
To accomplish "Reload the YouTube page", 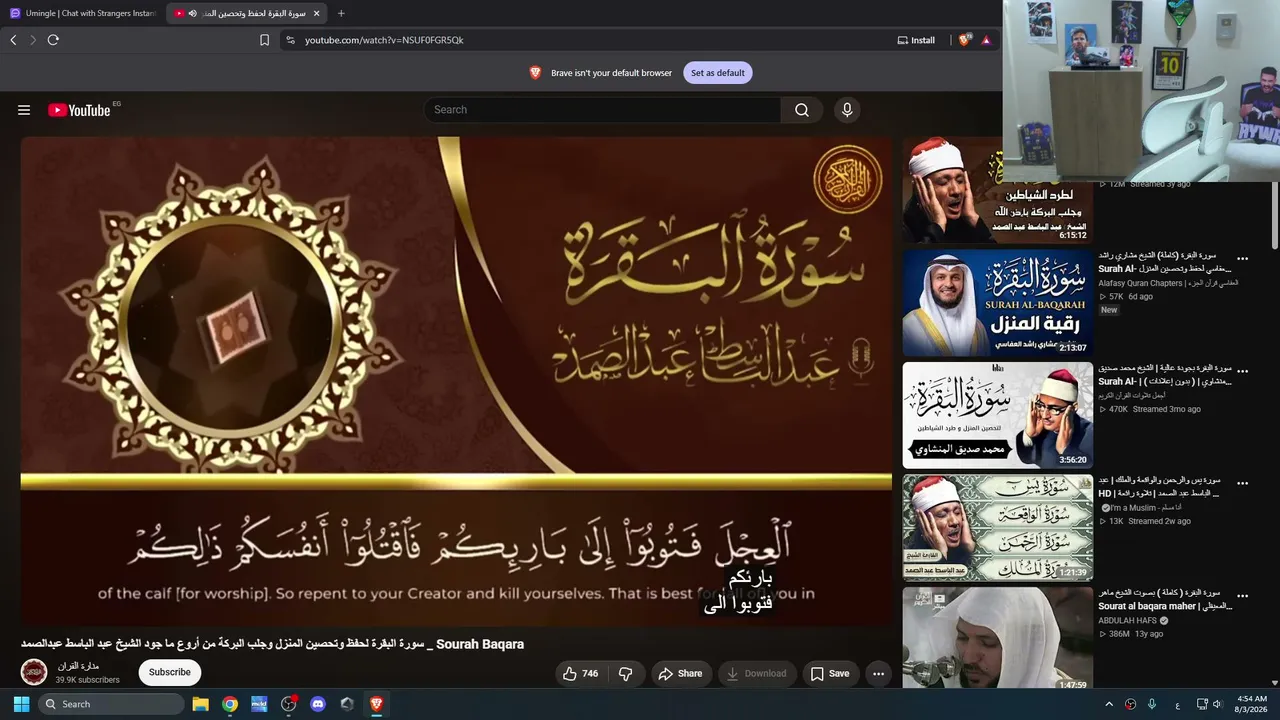I will click(53, 40).
